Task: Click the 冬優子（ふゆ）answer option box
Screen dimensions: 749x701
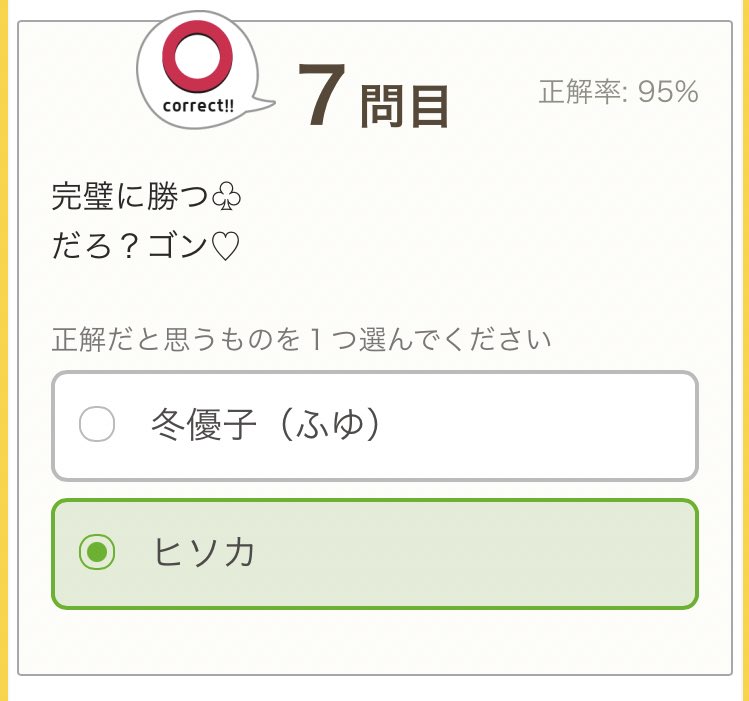Action: pyautogui.click(x=375, y=426)
